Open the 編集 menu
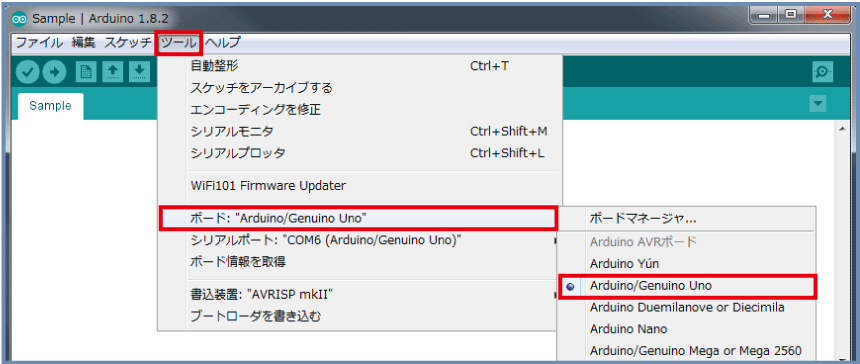This screenshot has width=860, height=364. [x=83, y=43]
